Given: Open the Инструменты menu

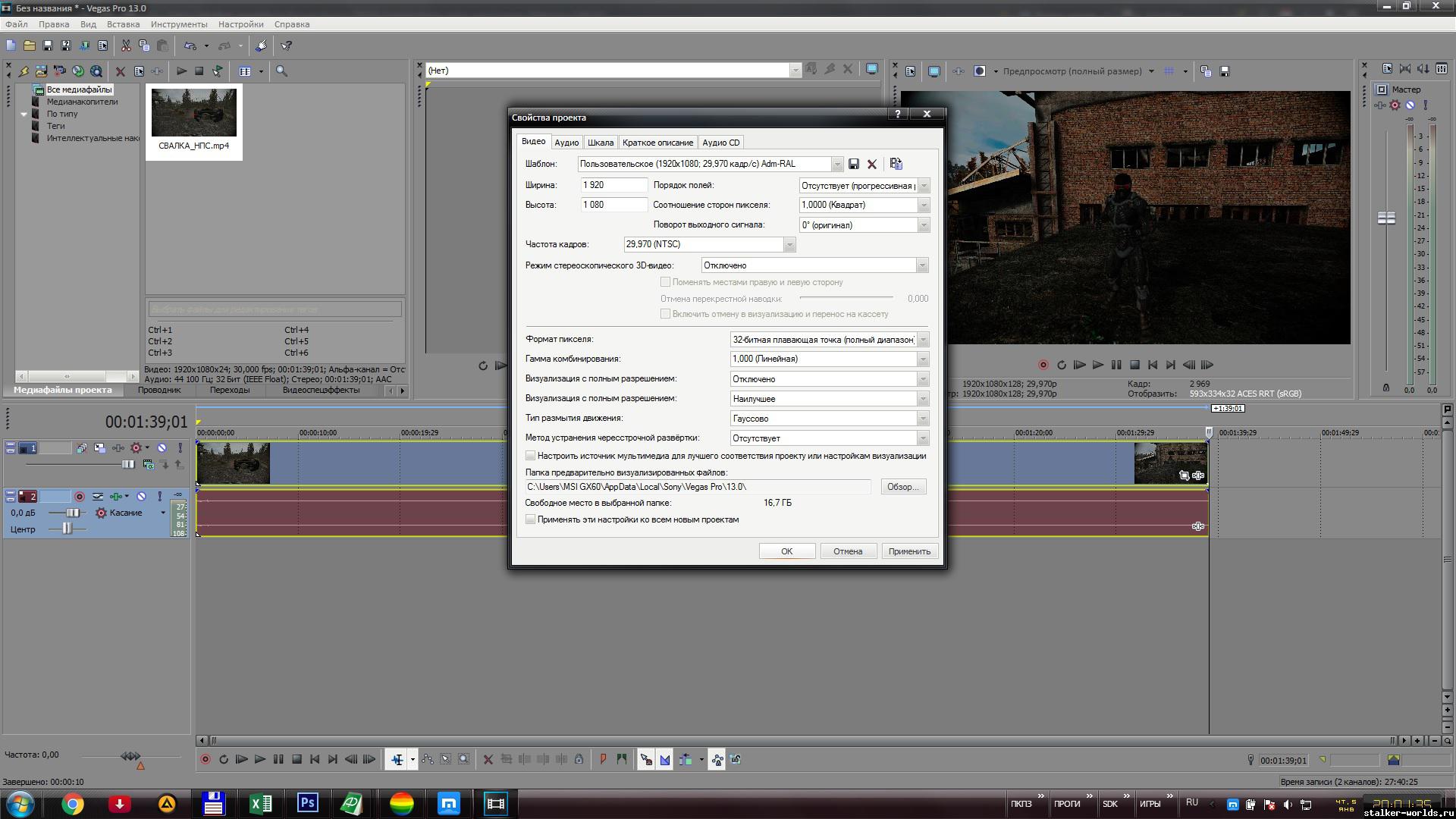Looking at the screenshot, I should point(178,24).
